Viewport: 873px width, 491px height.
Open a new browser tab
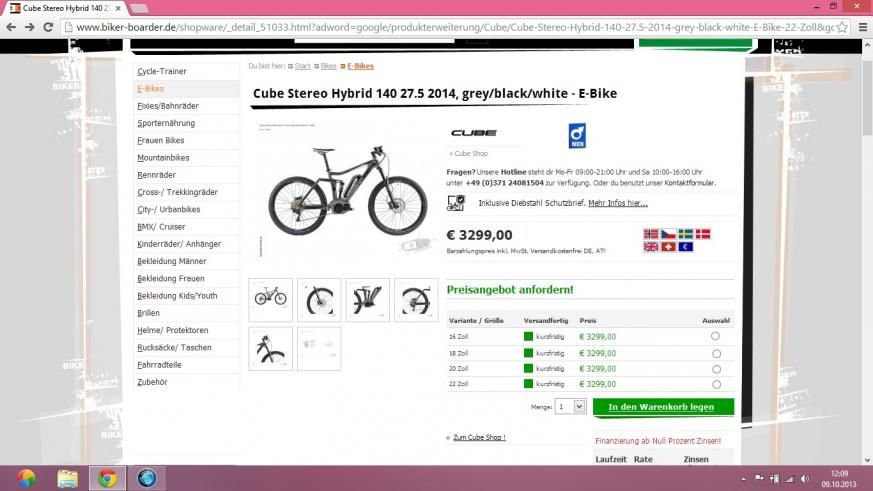point(139,8)
